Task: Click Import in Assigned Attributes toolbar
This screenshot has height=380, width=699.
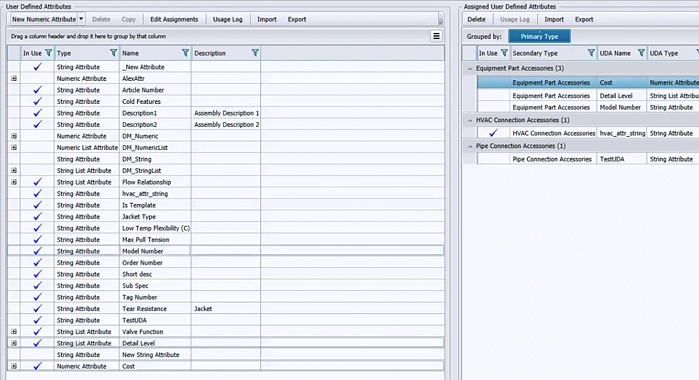Action: [554, 19]
